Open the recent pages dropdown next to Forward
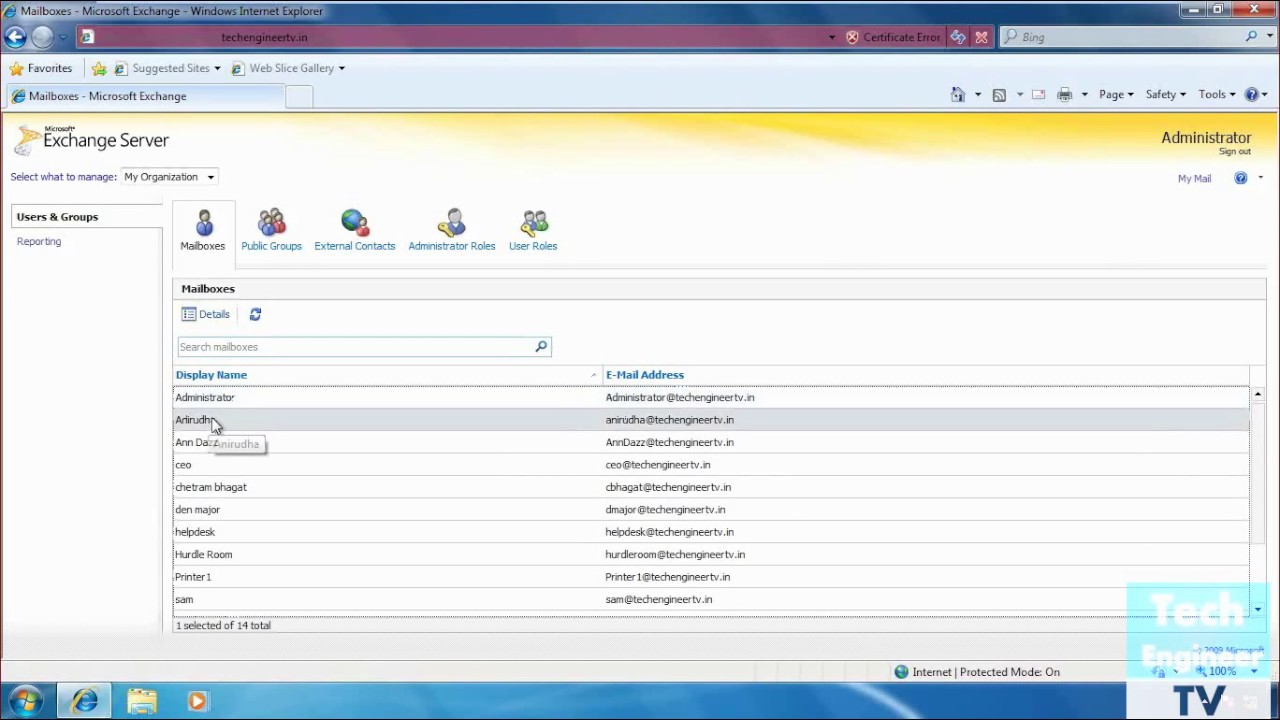Viewport: 1280px width, 720px height. (x=63, y=37)
